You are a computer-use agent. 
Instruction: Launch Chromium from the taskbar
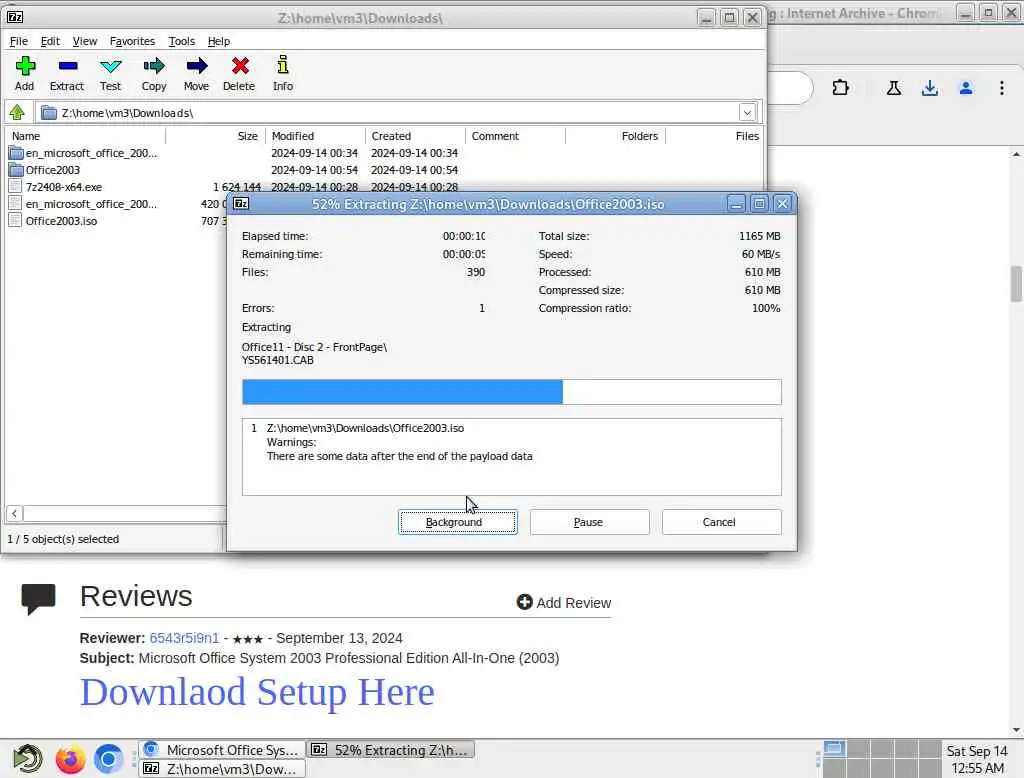[108, 758]
